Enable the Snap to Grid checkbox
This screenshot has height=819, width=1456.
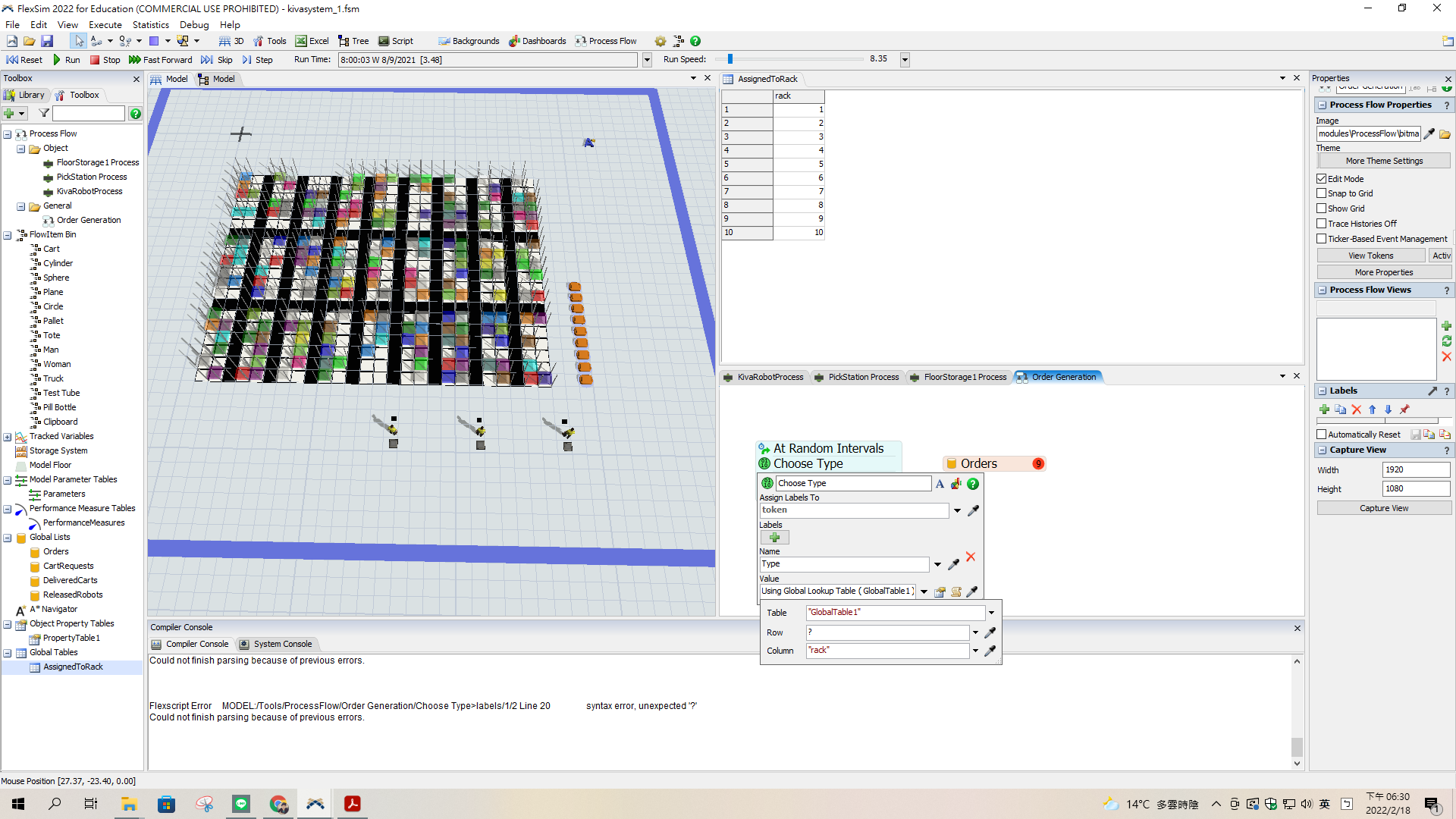coord(1322,193)
